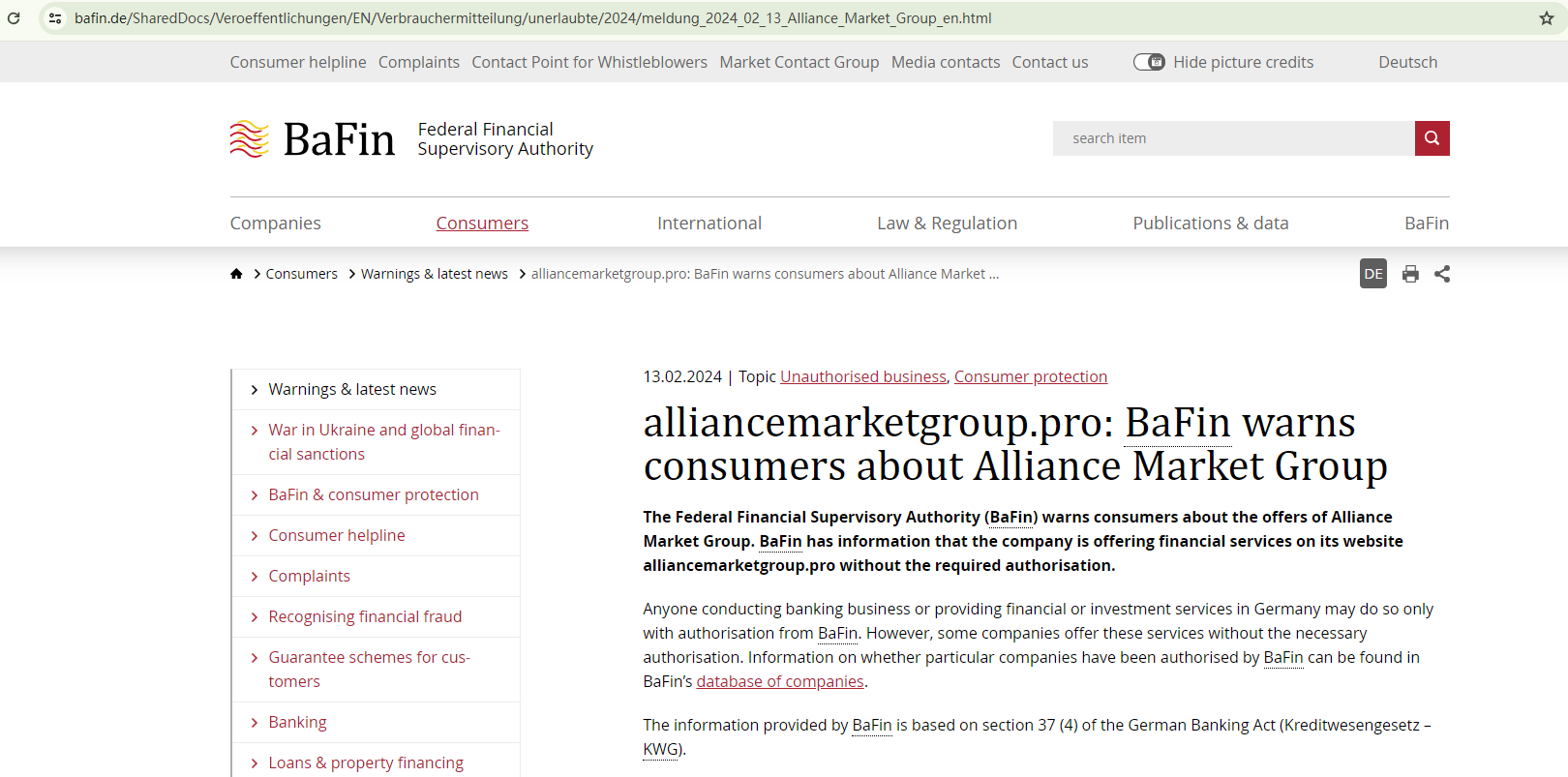Expand Banking sidebar chevron
Screen dimensions: 1568x777
pos(255,723)
